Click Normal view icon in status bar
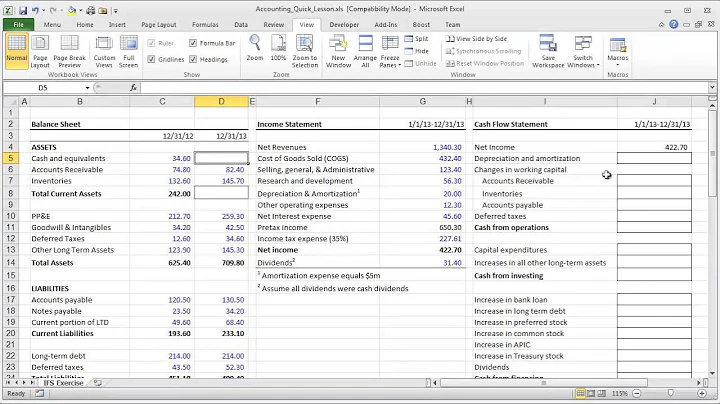The height and width of the screenshot is (404, 720). pyautogui.click(x=580, y=393)
